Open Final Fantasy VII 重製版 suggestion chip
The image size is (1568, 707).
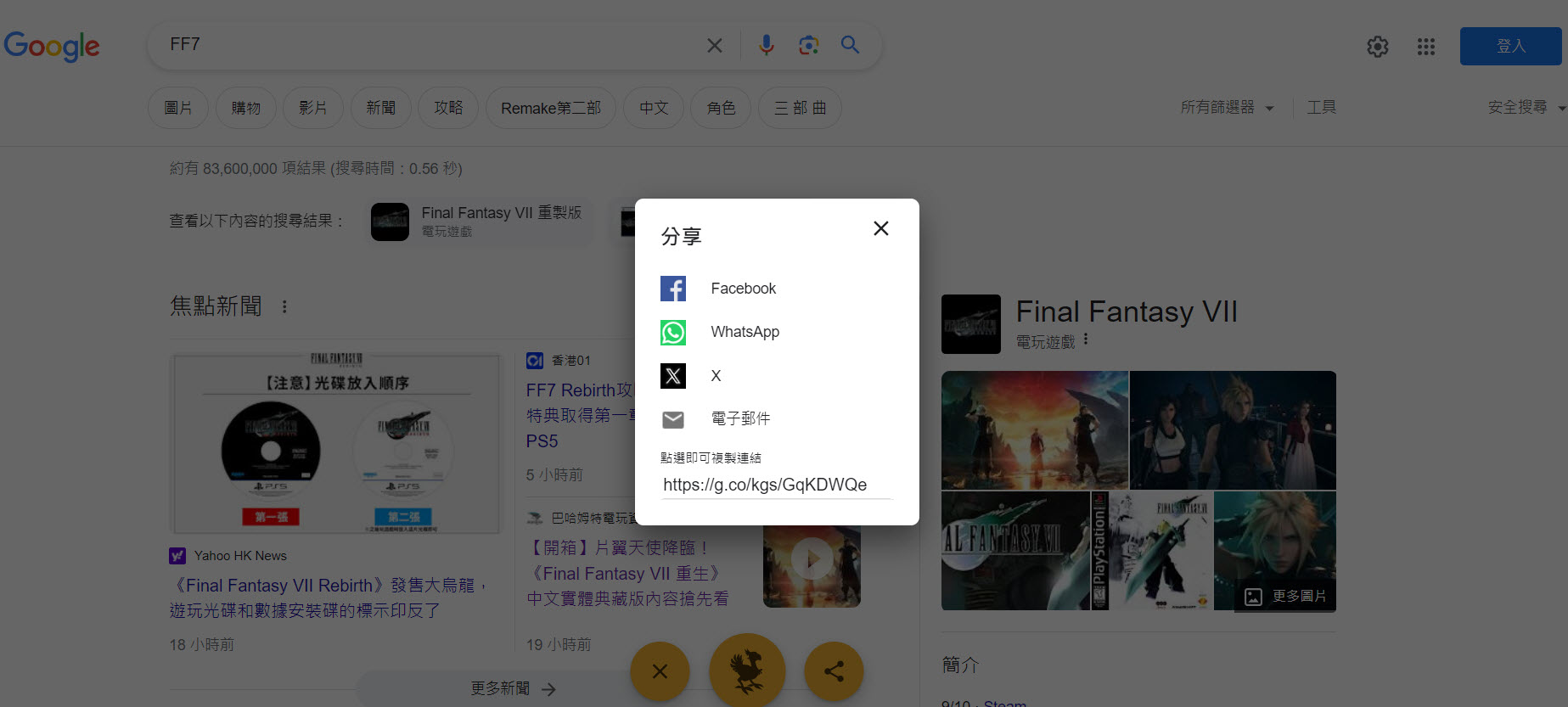tap(481, 222)
